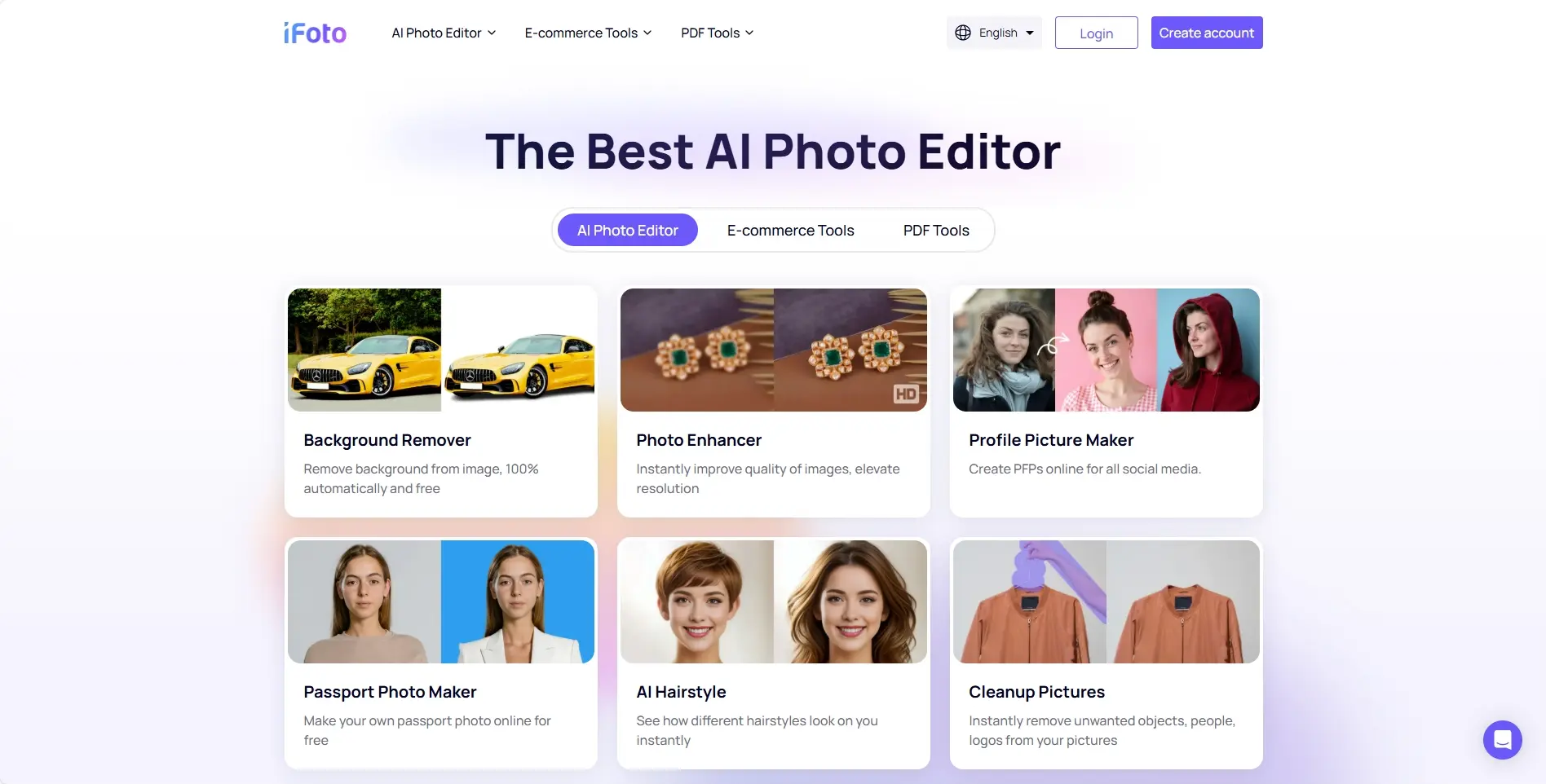
Task: Expand the E-commerce Tools nav menu
Action: (x=588, y=33)
